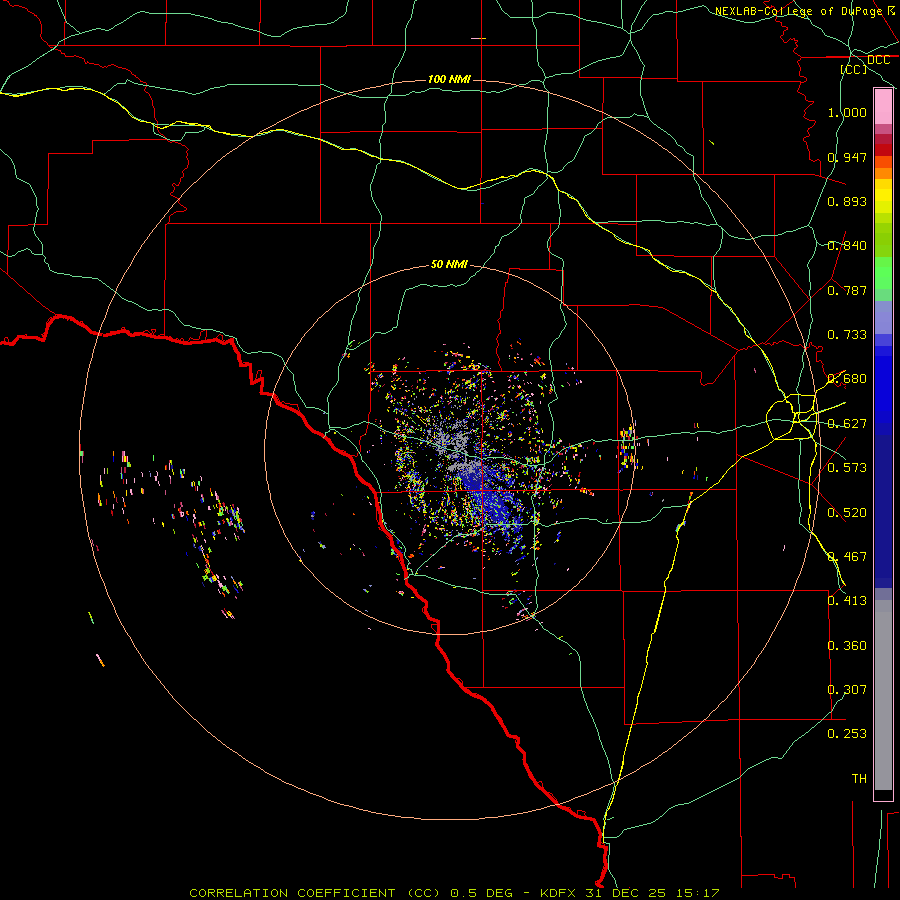900x900 pixels.
Task: Click the 0.893 scale value
Action: pyautogui.click(x=847, y=201)
